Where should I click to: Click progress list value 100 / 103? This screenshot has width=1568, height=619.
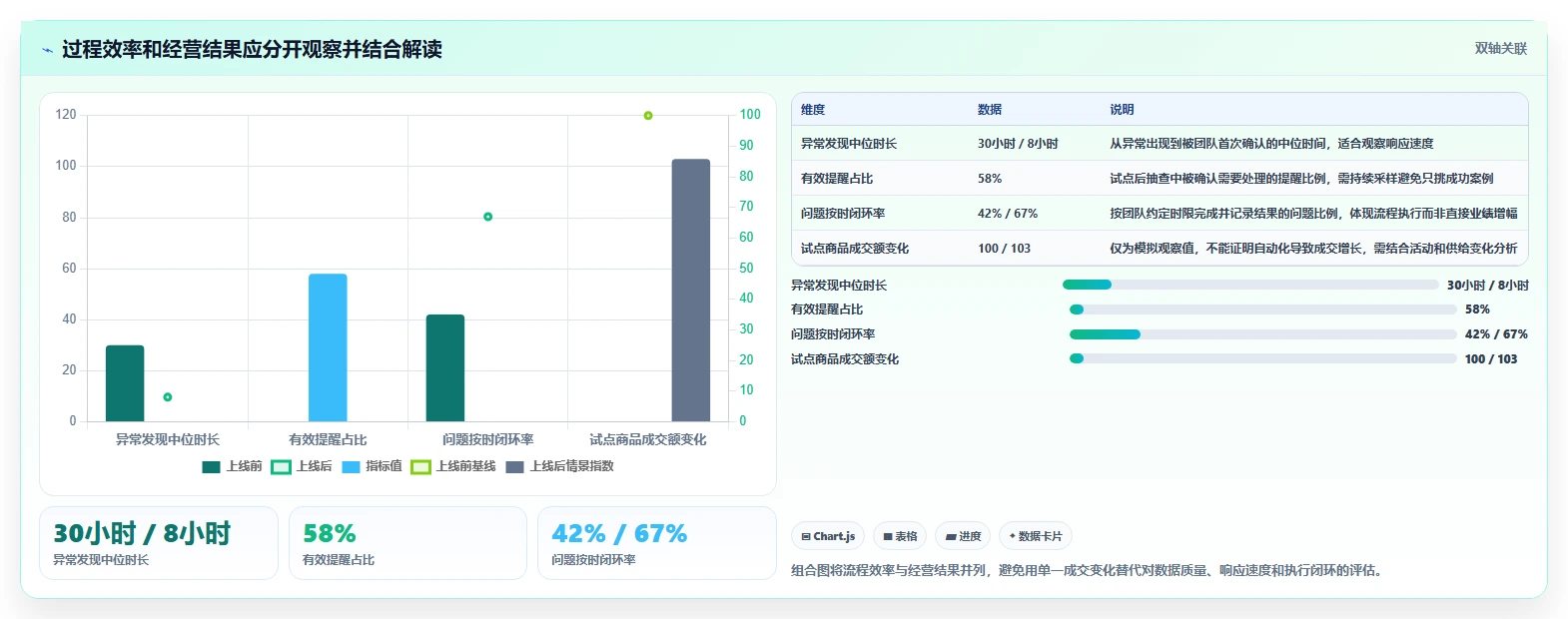[x=1491, y=359]
